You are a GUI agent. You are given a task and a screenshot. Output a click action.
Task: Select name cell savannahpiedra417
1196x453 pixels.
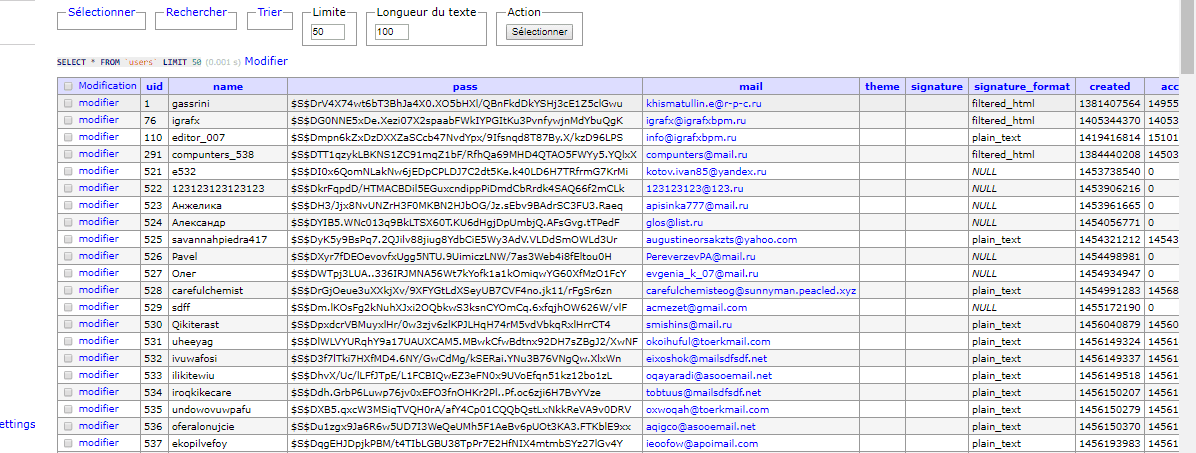(219, 239)
